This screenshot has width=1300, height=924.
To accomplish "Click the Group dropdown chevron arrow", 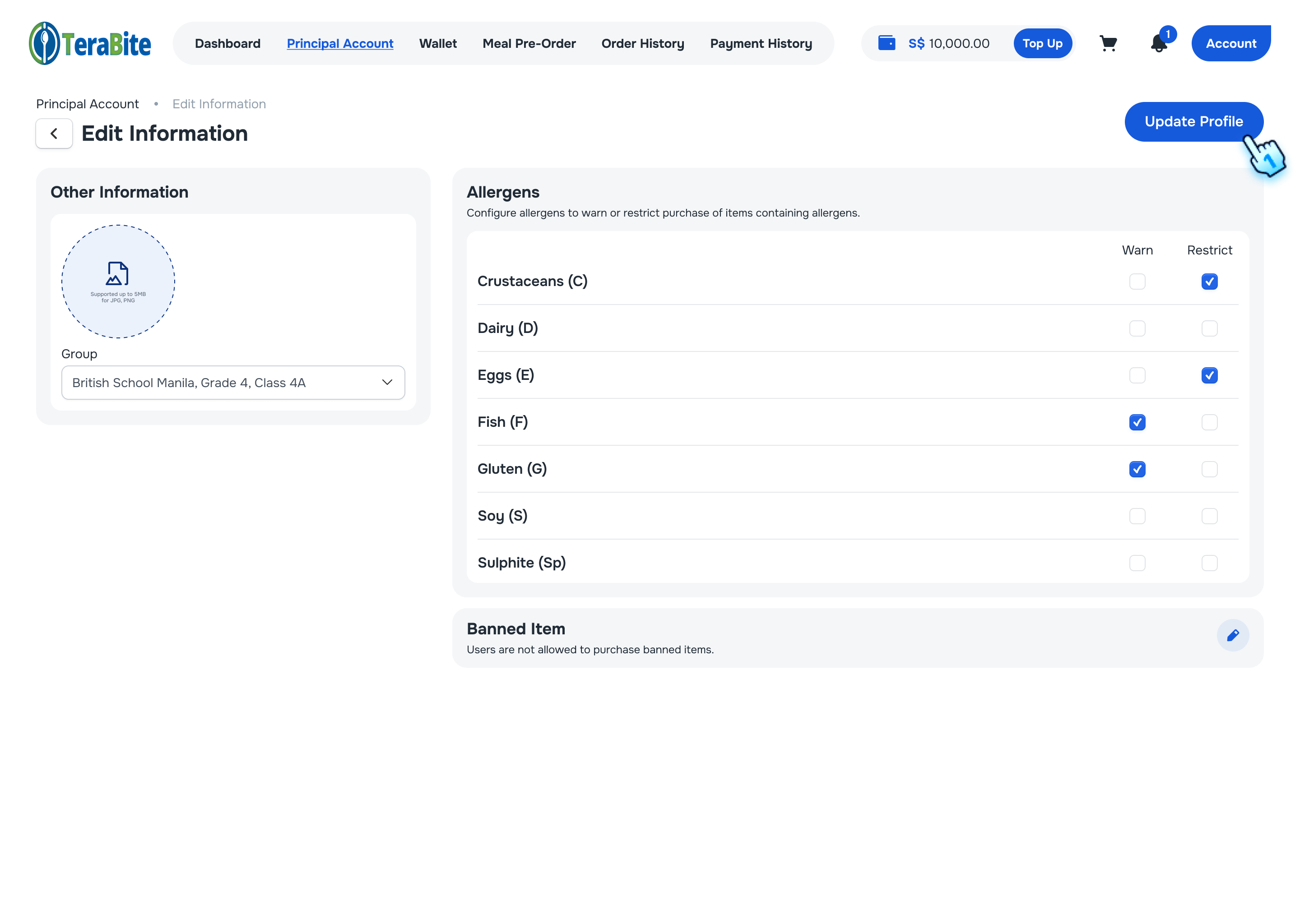I will coord(387,383).
